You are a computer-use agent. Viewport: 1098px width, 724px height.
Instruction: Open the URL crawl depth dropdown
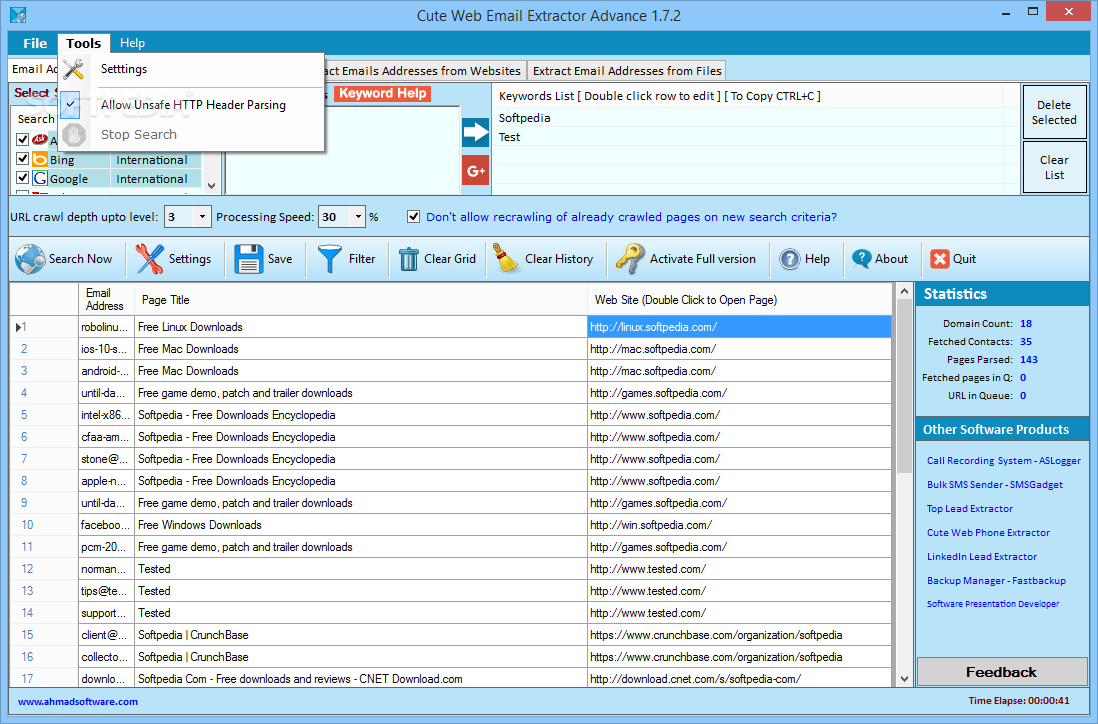point(202,217)
